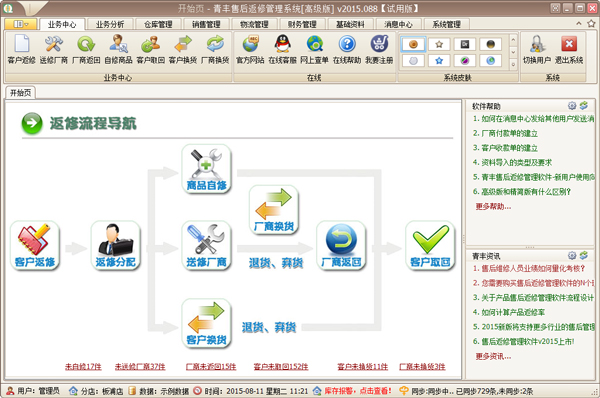
Task: Click refresh icon in 青丰资讯 panel
Action: pyautogui.click(x=584, y=255)
